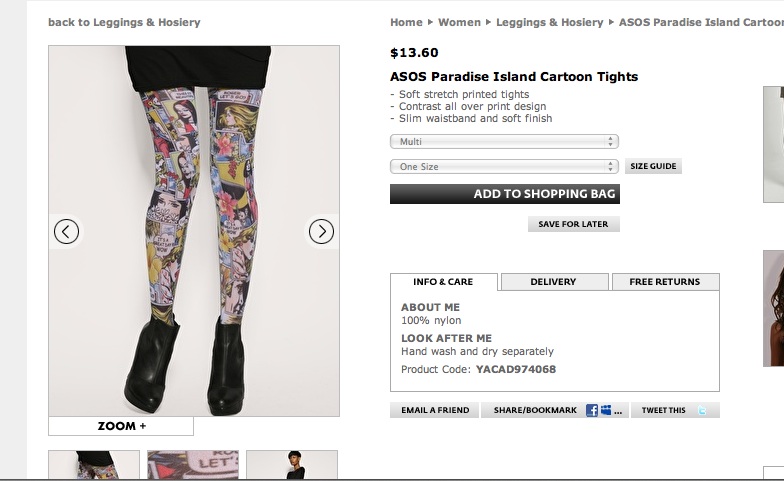Open the Size Guide

(653, 167)
